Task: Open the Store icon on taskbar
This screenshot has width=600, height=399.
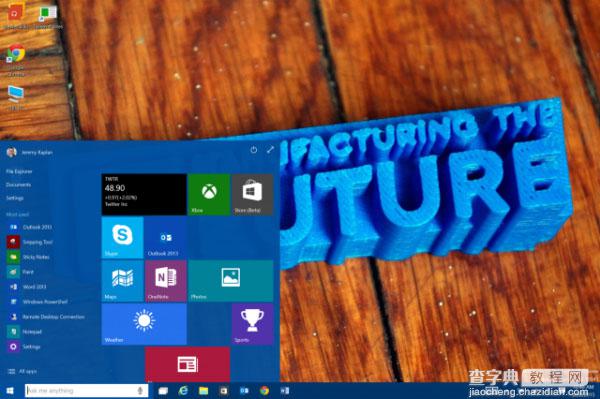Action: point(223,391)
